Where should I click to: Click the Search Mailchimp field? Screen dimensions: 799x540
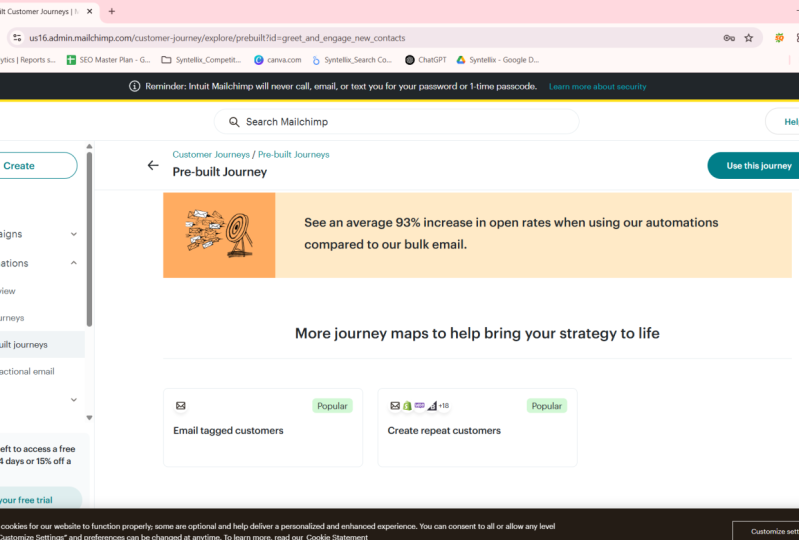(x=396, y=122)
